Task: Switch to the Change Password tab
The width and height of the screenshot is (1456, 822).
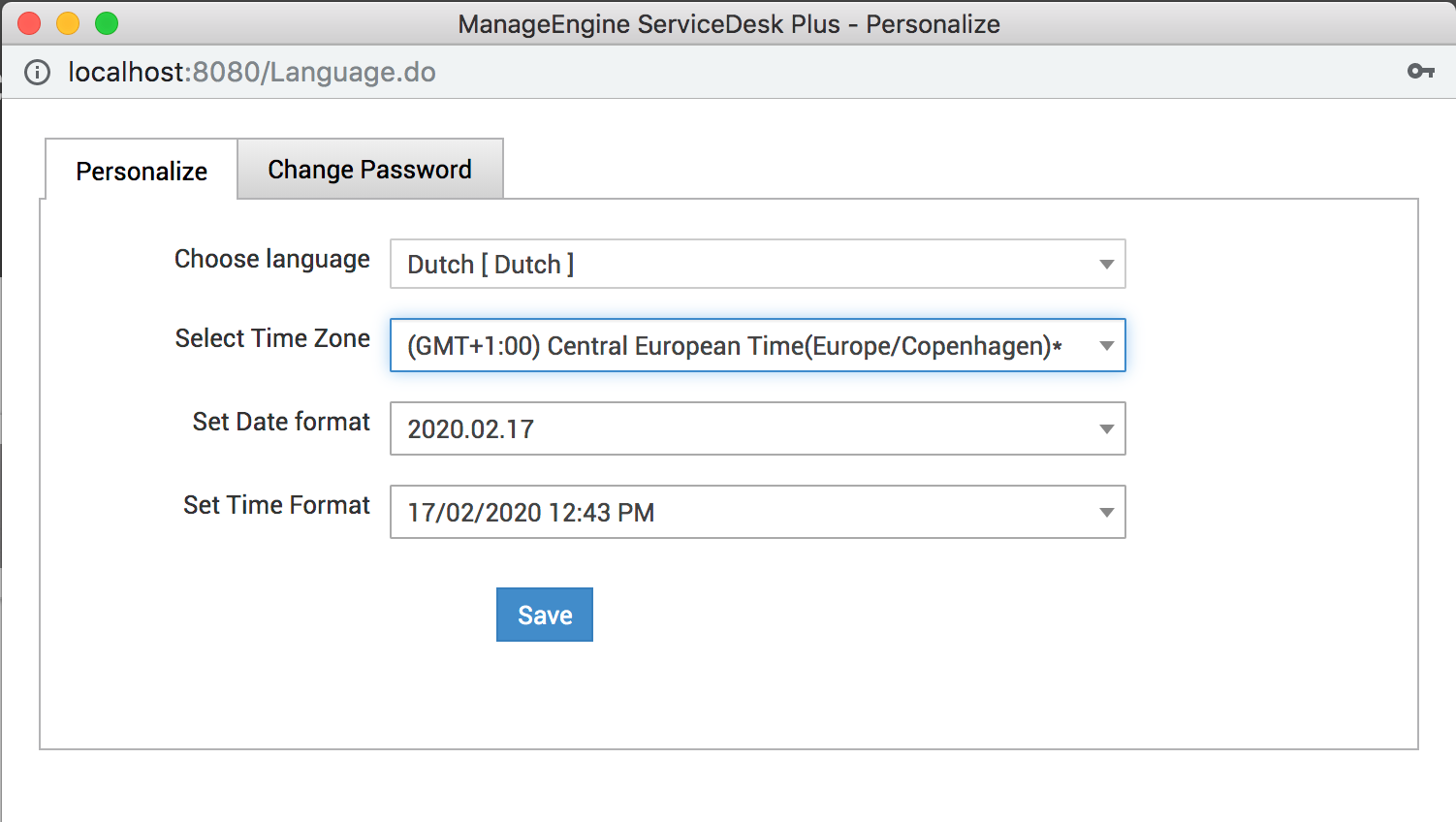Action: (x=369, y=170)
